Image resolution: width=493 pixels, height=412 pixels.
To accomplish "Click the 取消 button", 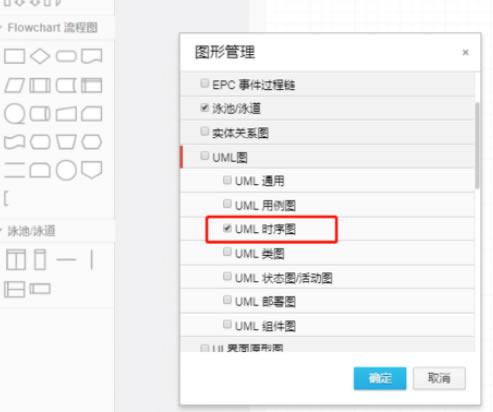I will pyautogui.click(x=439, y=378).
